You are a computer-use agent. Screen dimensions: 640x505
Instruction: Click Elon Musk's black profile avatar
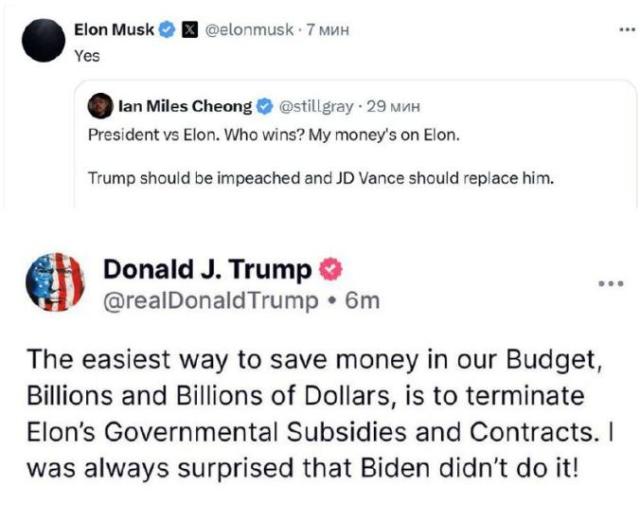[x=40, y=42]
